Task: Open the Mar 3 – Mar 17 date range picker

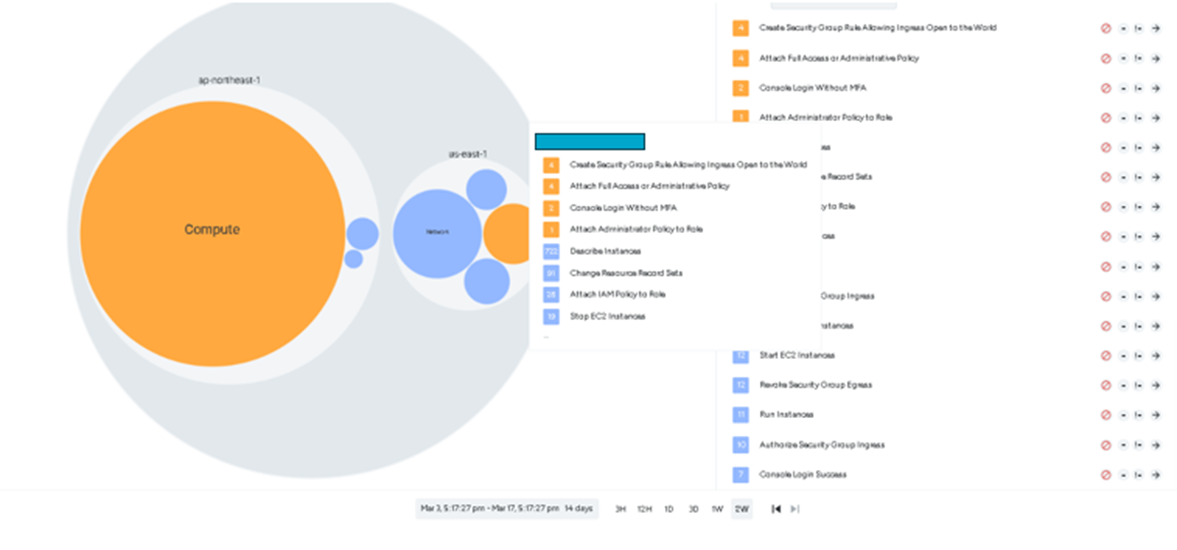Action: pos(506,509)
